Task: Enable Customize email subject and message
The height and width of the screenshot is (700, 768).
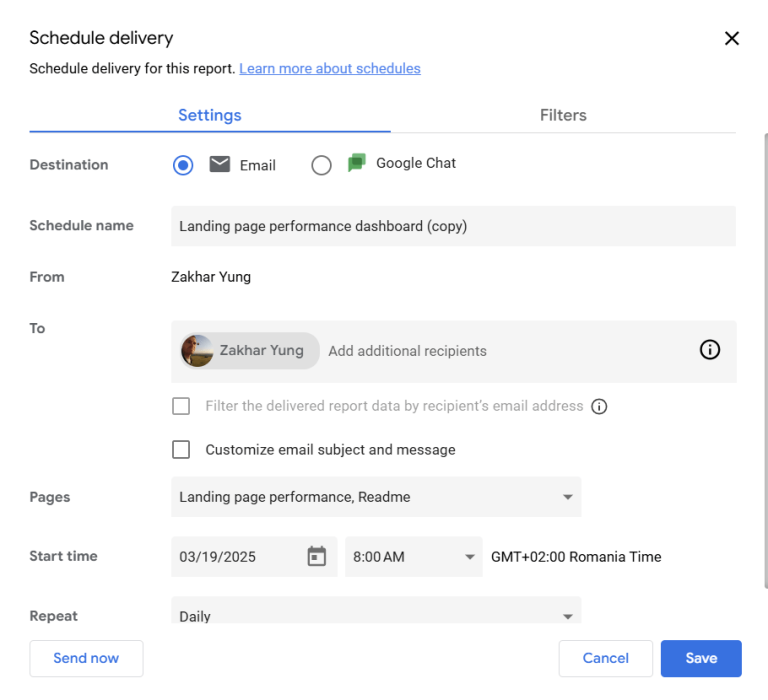Action: tap(181, 450)
